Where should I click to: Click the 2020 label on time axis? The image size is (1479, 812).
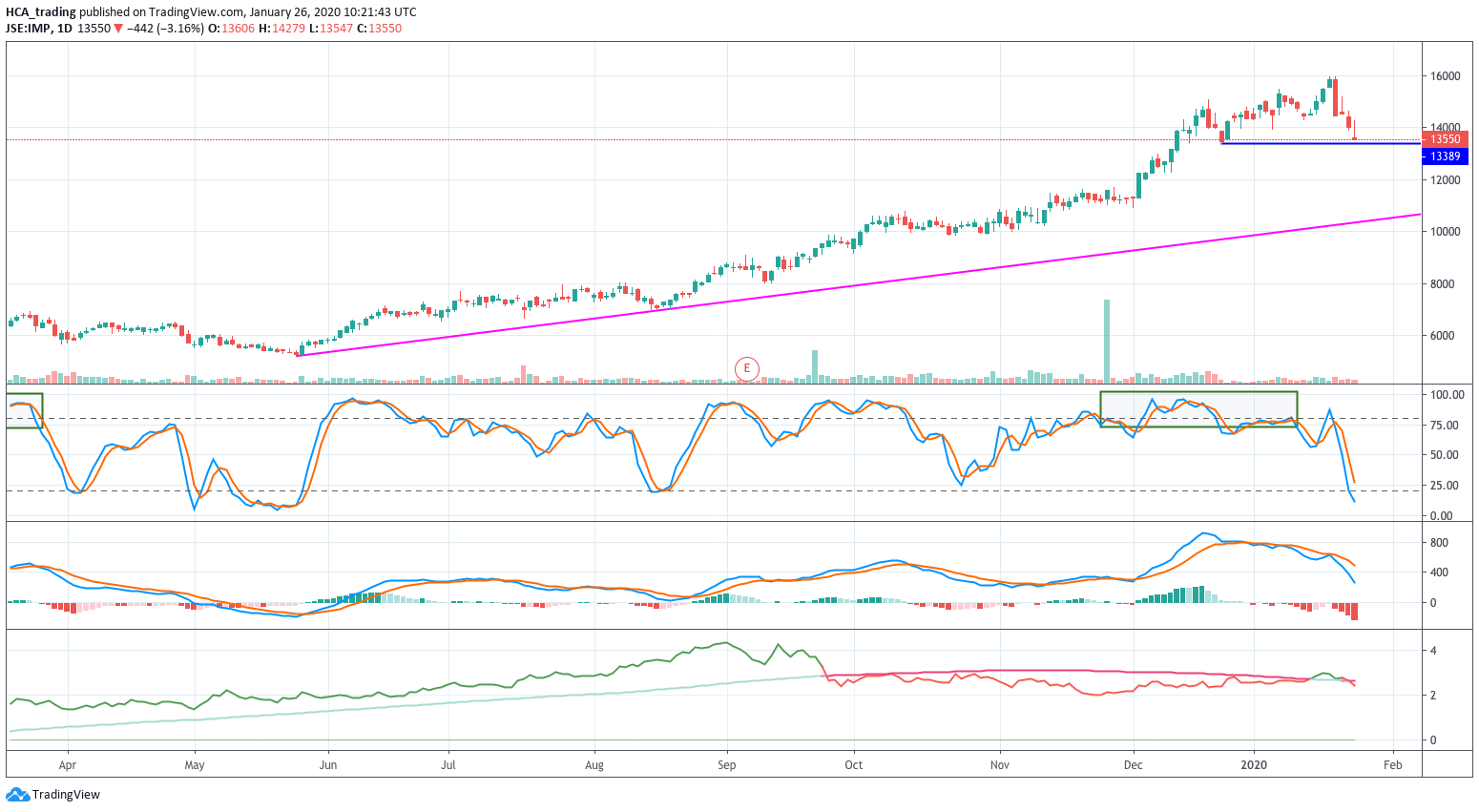tap(1254, 765)
